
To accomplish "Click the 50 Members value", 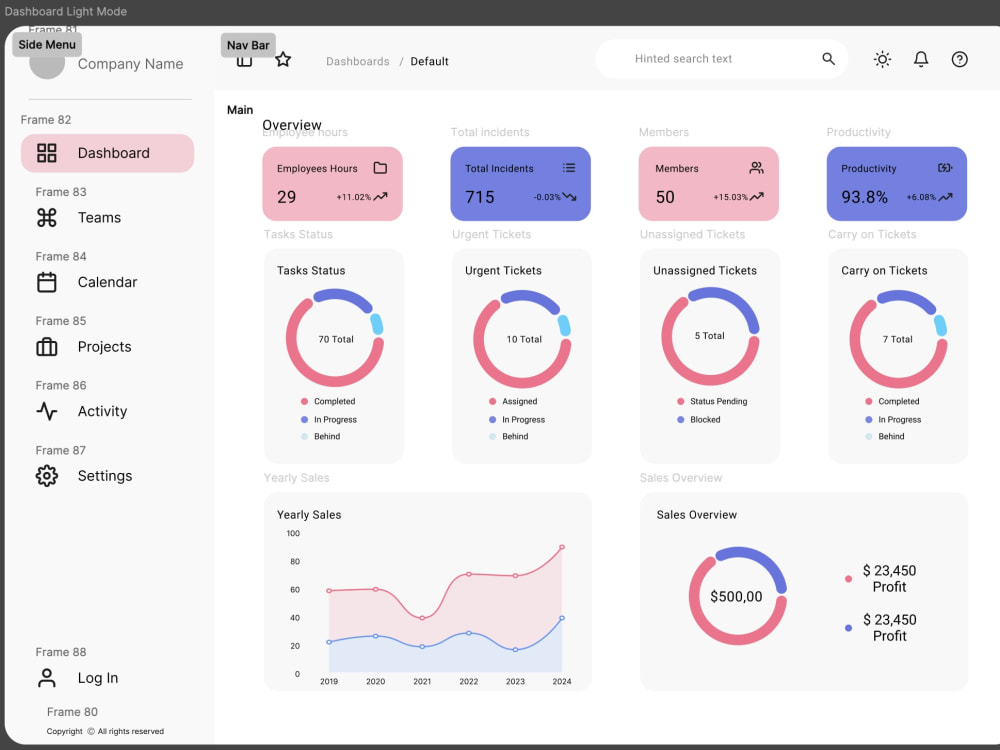I will click(665, 197).
